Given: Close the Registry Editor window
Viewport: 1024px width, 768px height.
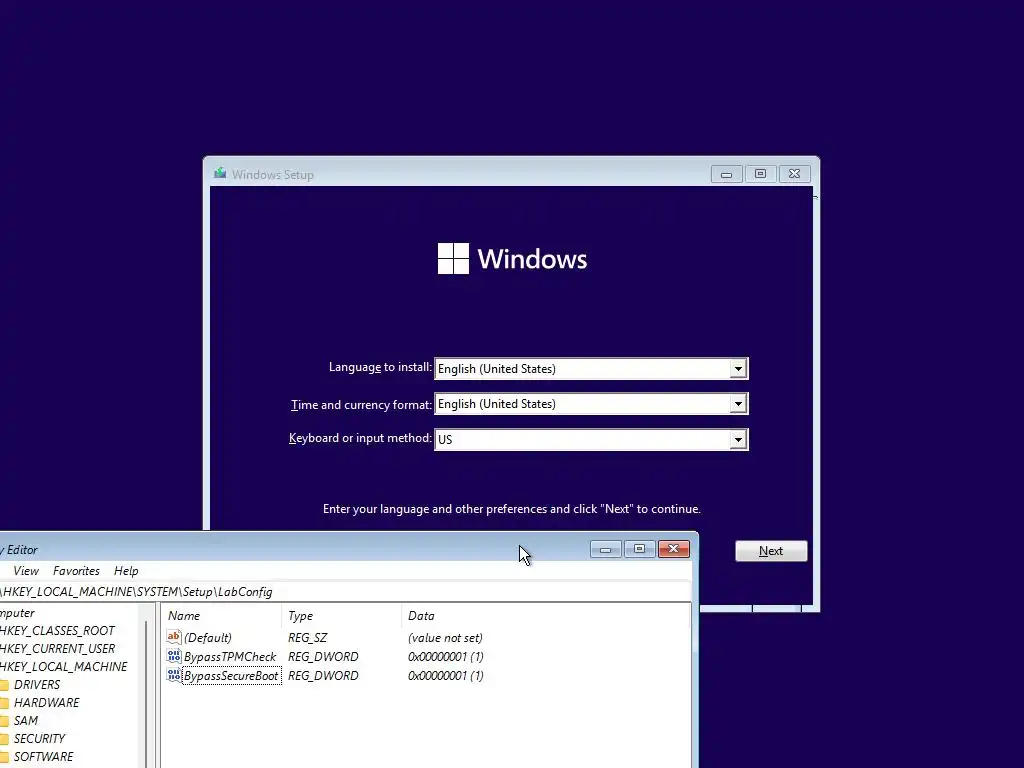Looking at the screenshot, I should (673, 549).
